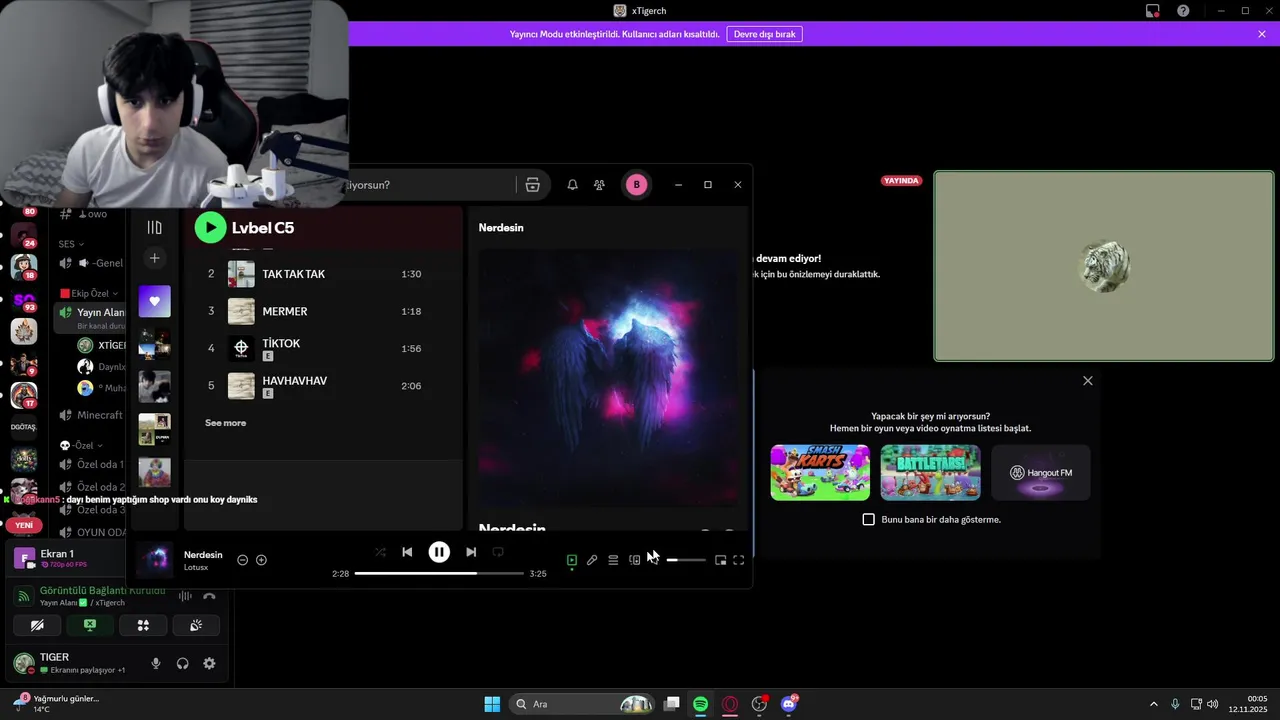Open Spotify miniplayer icon
Screen dimensions: 1280x720
720,560
